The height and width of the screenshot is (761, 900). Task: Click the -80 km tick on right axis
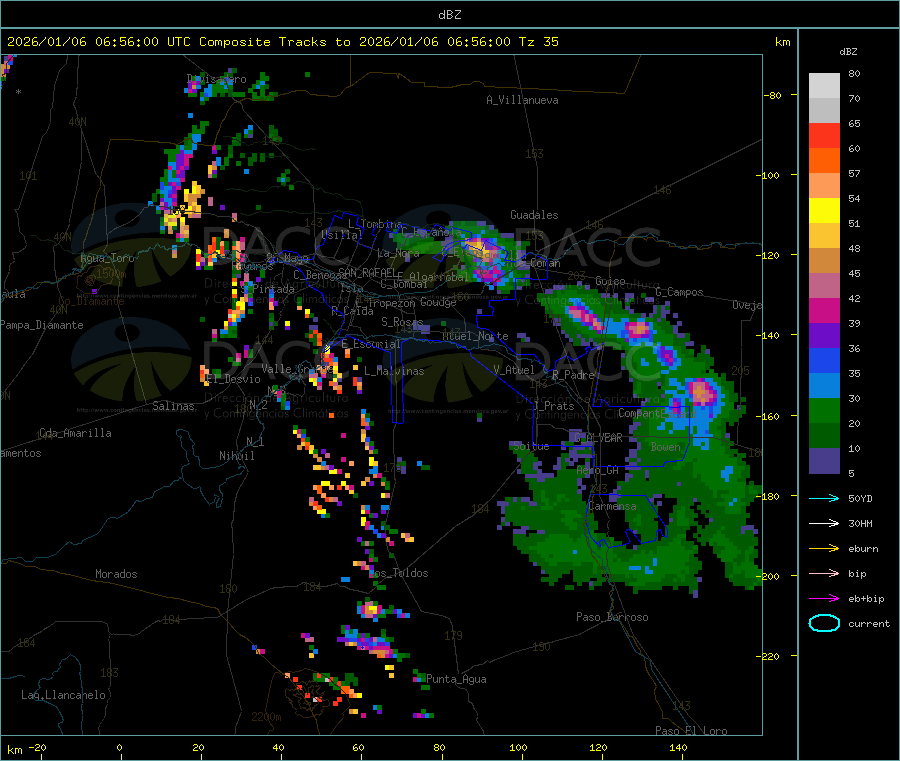click(x=773, y=95)
